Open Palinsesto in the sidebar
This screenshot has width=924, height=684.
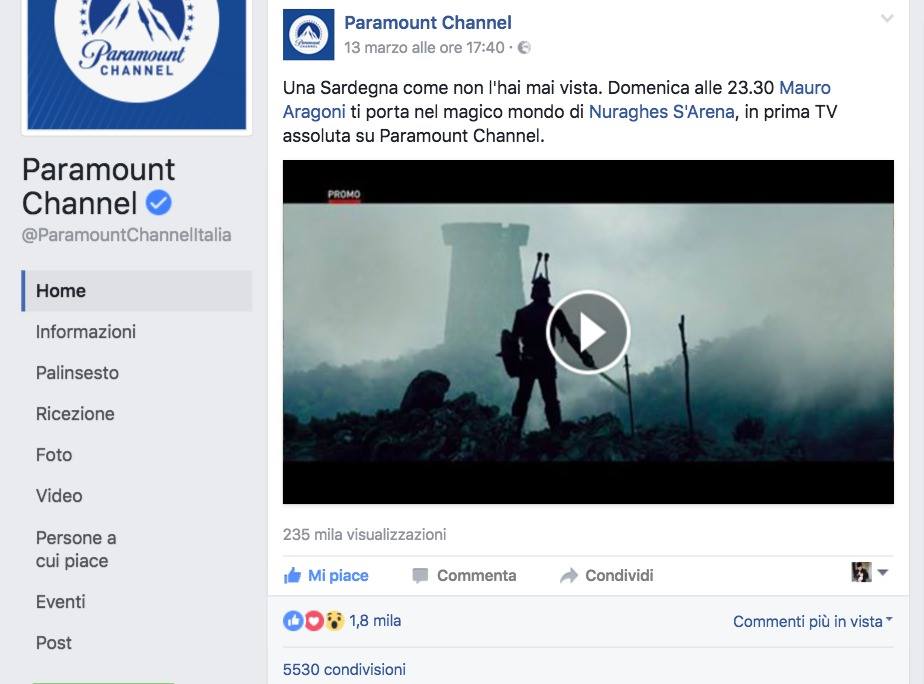(x=77, y=373)
